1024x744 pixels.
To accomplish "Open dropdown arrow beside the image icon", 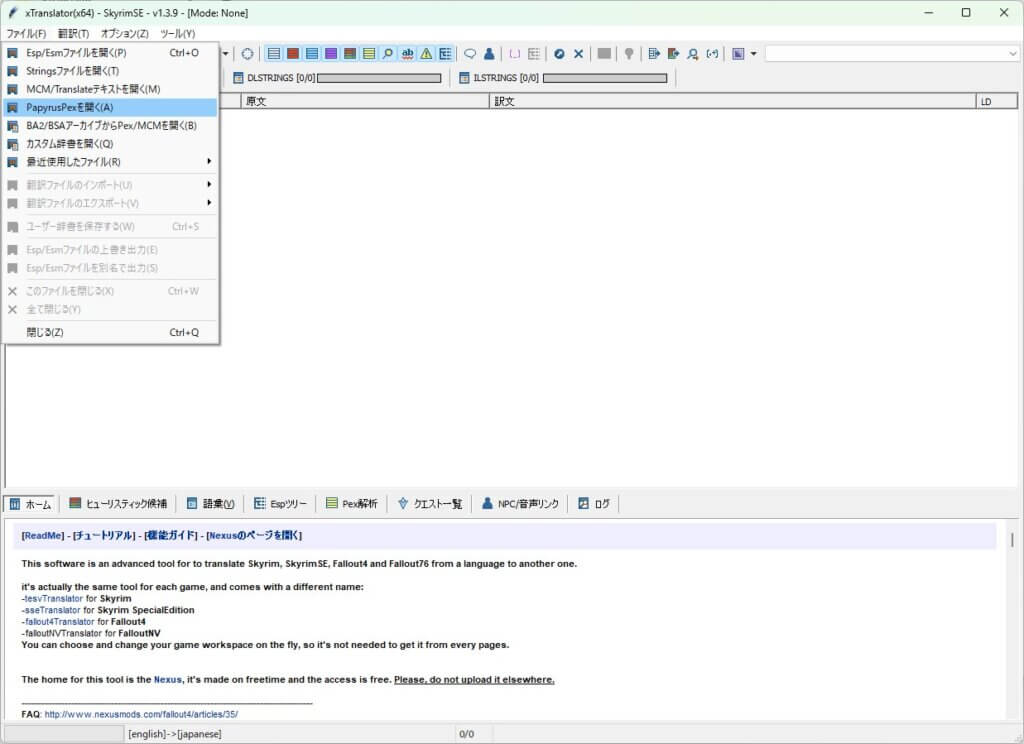I will pyautogui.click(x=753, y=54).
